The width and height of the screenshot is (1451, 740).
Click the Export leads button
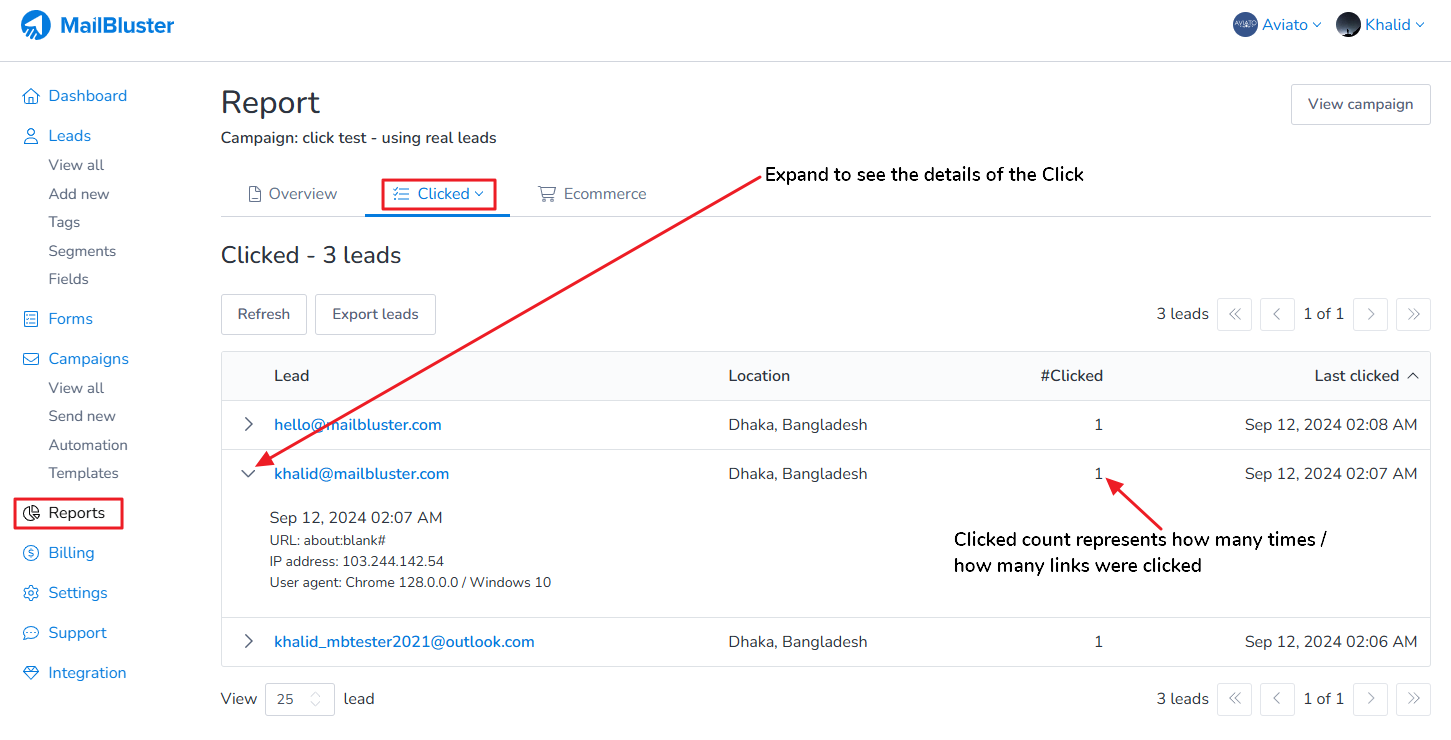[x=375, y=314]
